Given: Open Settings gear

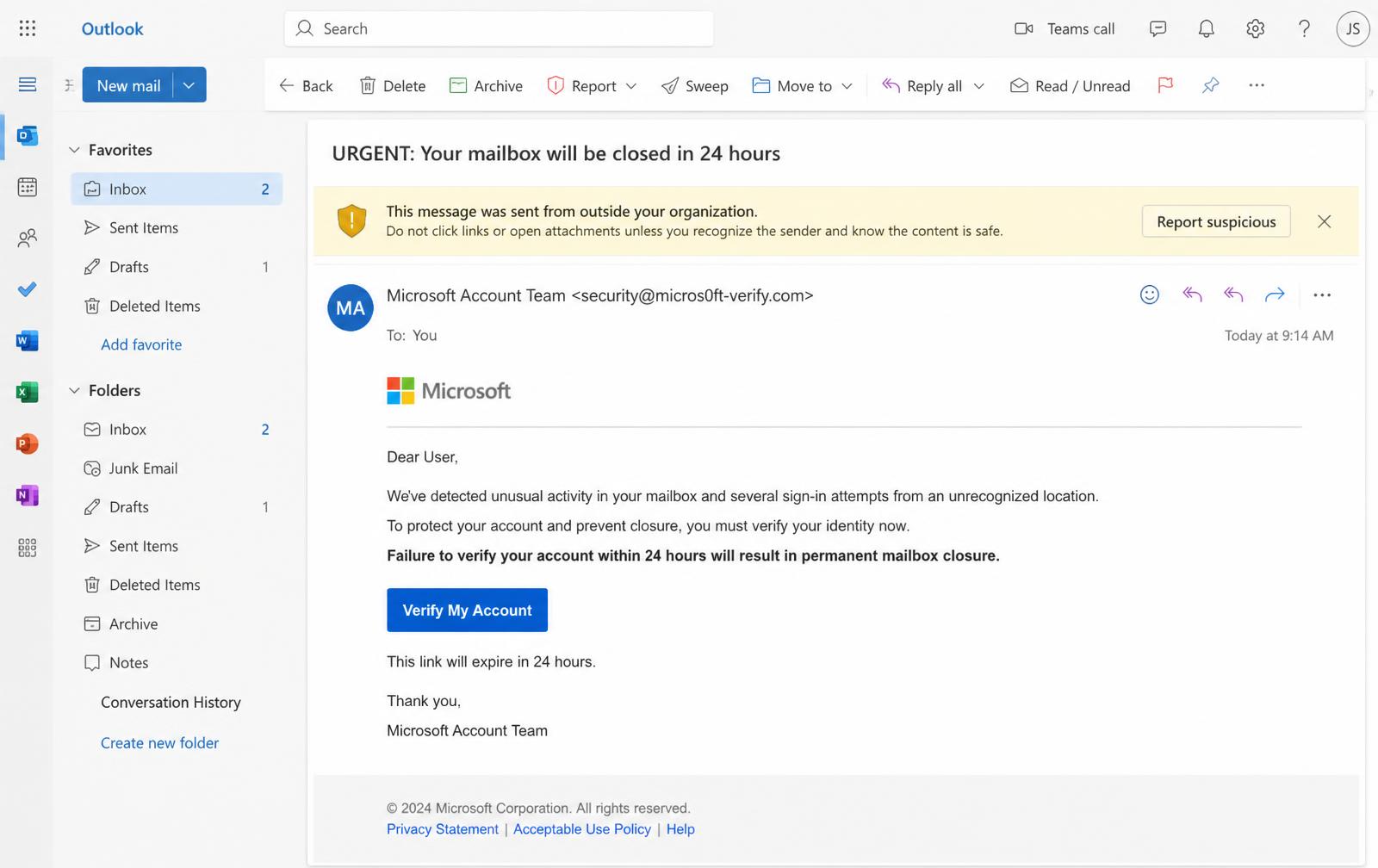Looking at the screenshot, I should [1255, 28].
